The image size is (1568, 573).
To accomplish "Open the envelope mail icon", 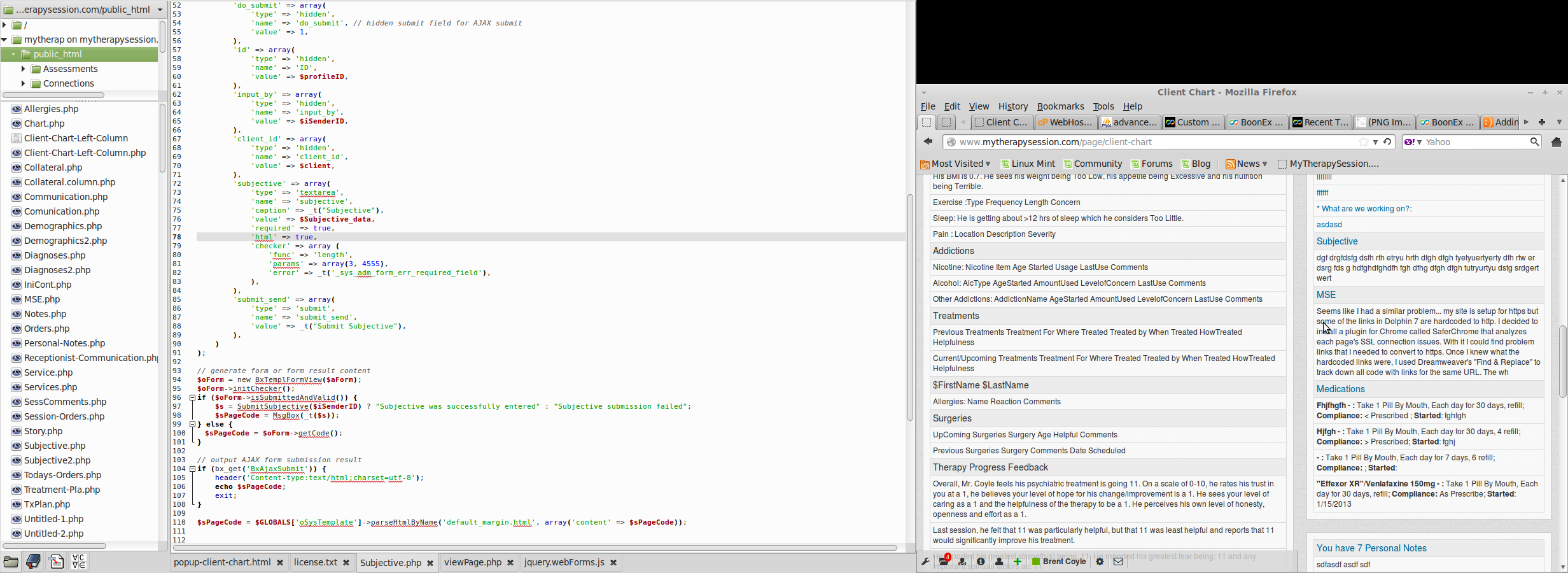I will click(1118, 562).
